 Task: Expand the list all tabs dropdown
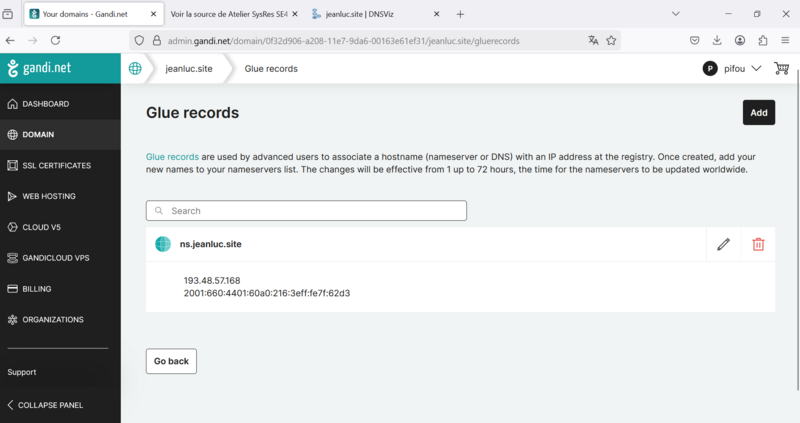coord(676,14)
